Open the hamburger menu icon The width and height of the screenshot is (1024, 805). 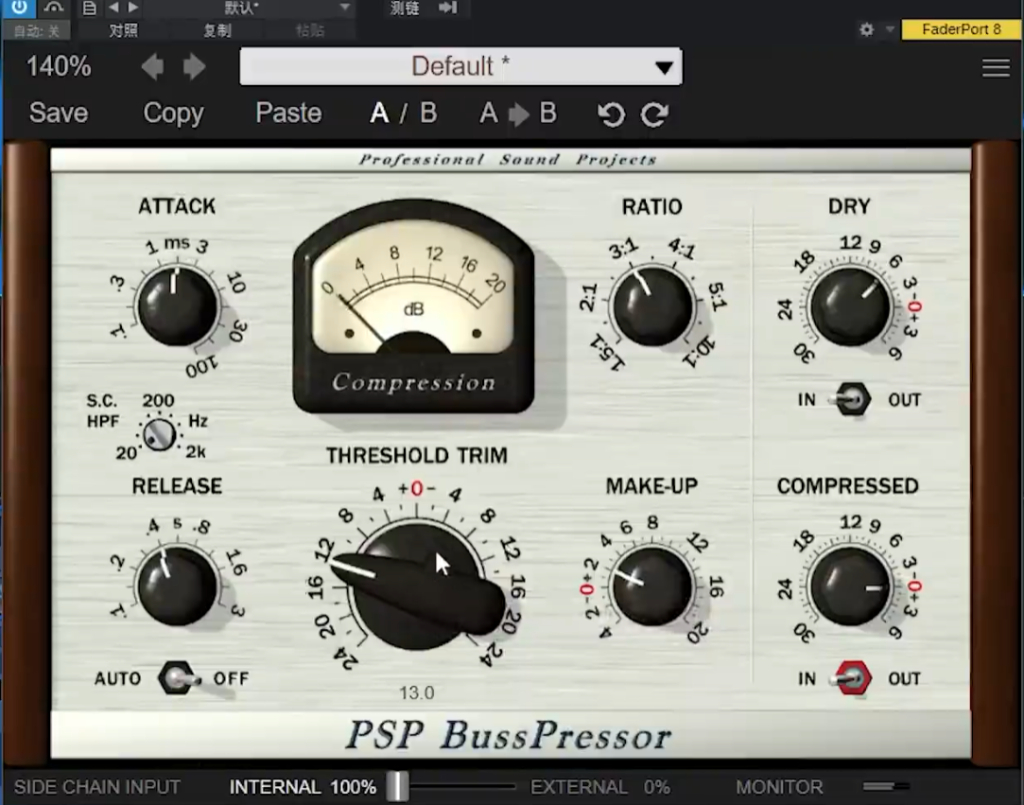pyautogui.click(x=995, y=68)
